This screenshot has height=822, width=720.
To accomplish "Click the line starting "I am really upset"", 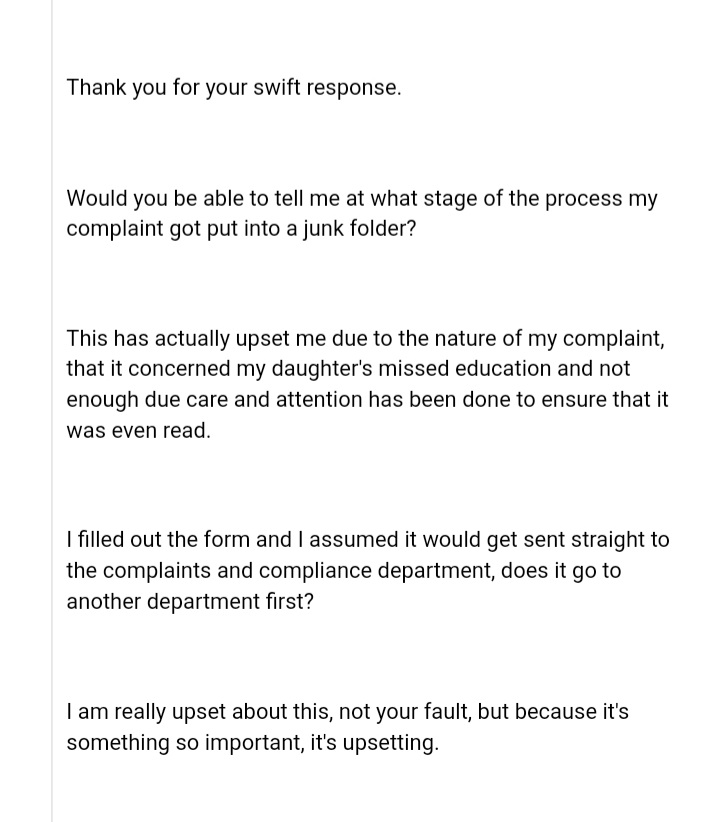I will pyautogui.click(x=347, y=713).
